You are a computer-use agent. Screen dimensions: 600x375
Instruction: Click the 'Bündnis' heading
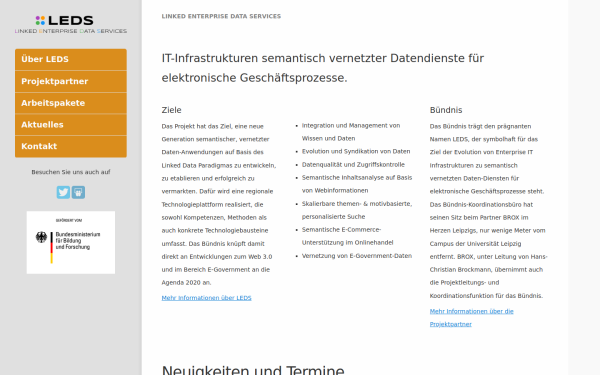click(x=446, y=110)
